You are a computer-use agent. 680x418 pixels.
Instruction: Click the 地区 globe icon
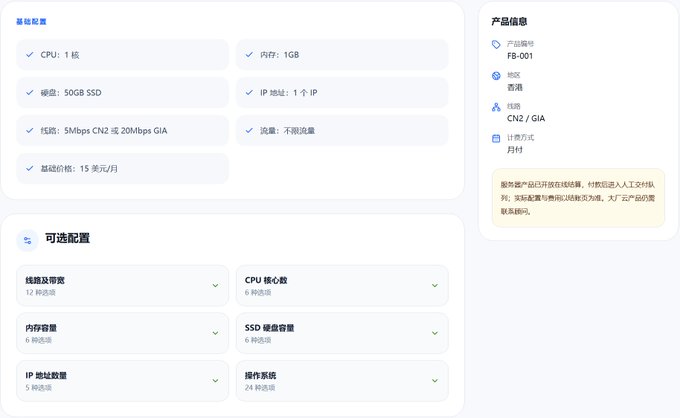click(496, 76)
